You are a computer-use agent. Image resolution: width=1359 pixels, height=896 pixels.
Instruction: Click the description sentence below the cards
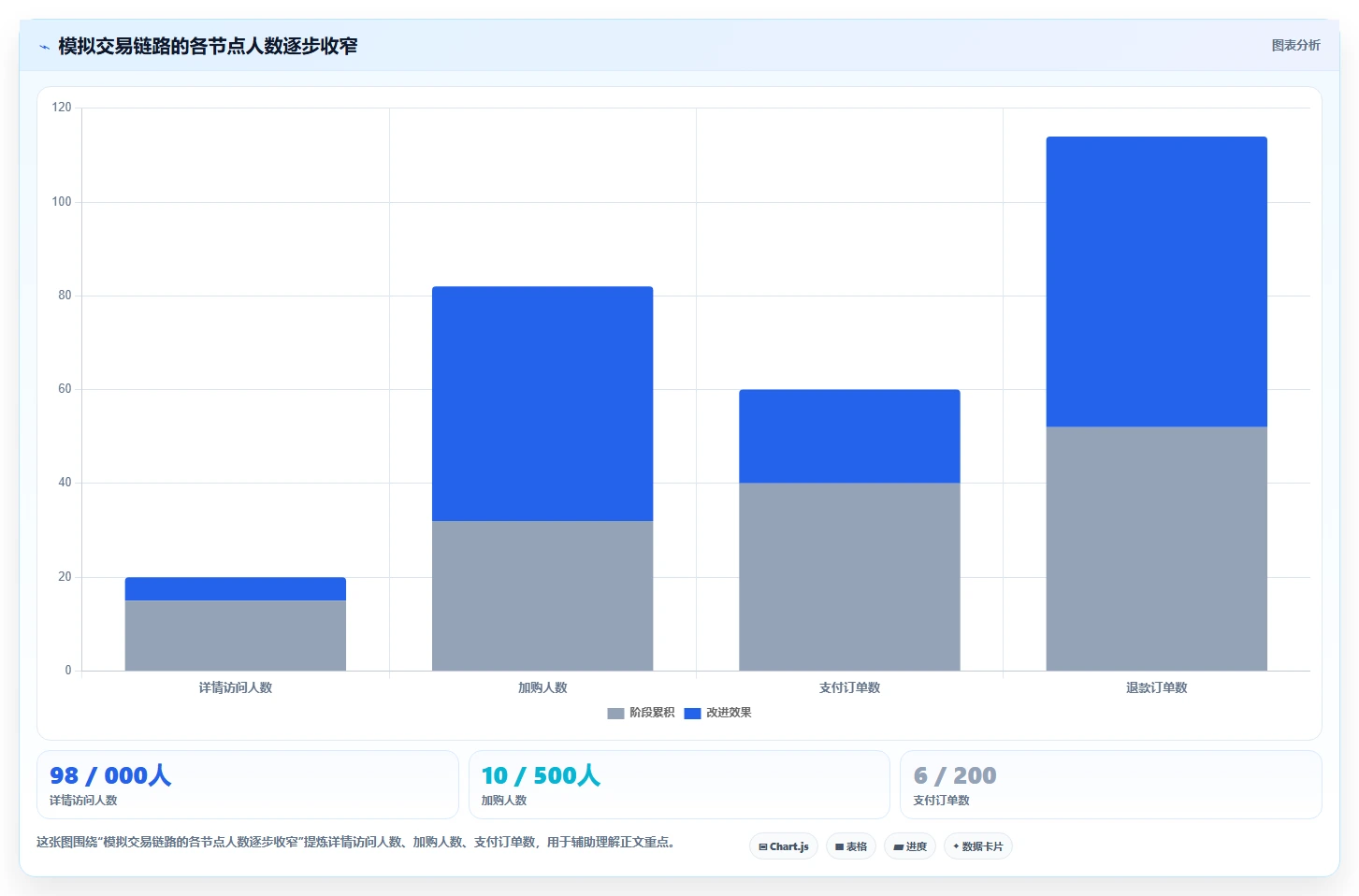(355, 842)
